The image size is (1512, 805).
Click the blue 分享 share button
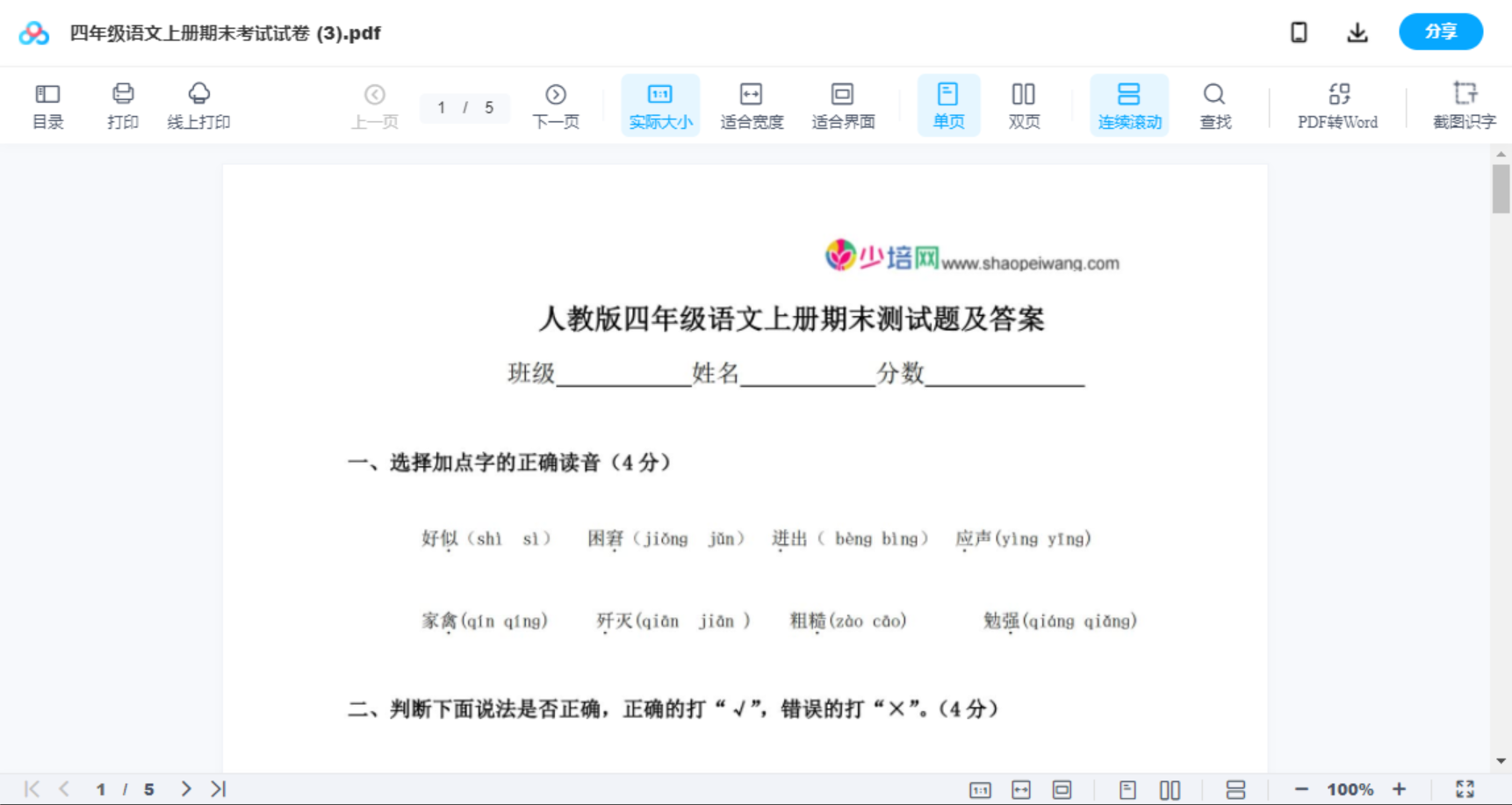(x=1441, y=32)
